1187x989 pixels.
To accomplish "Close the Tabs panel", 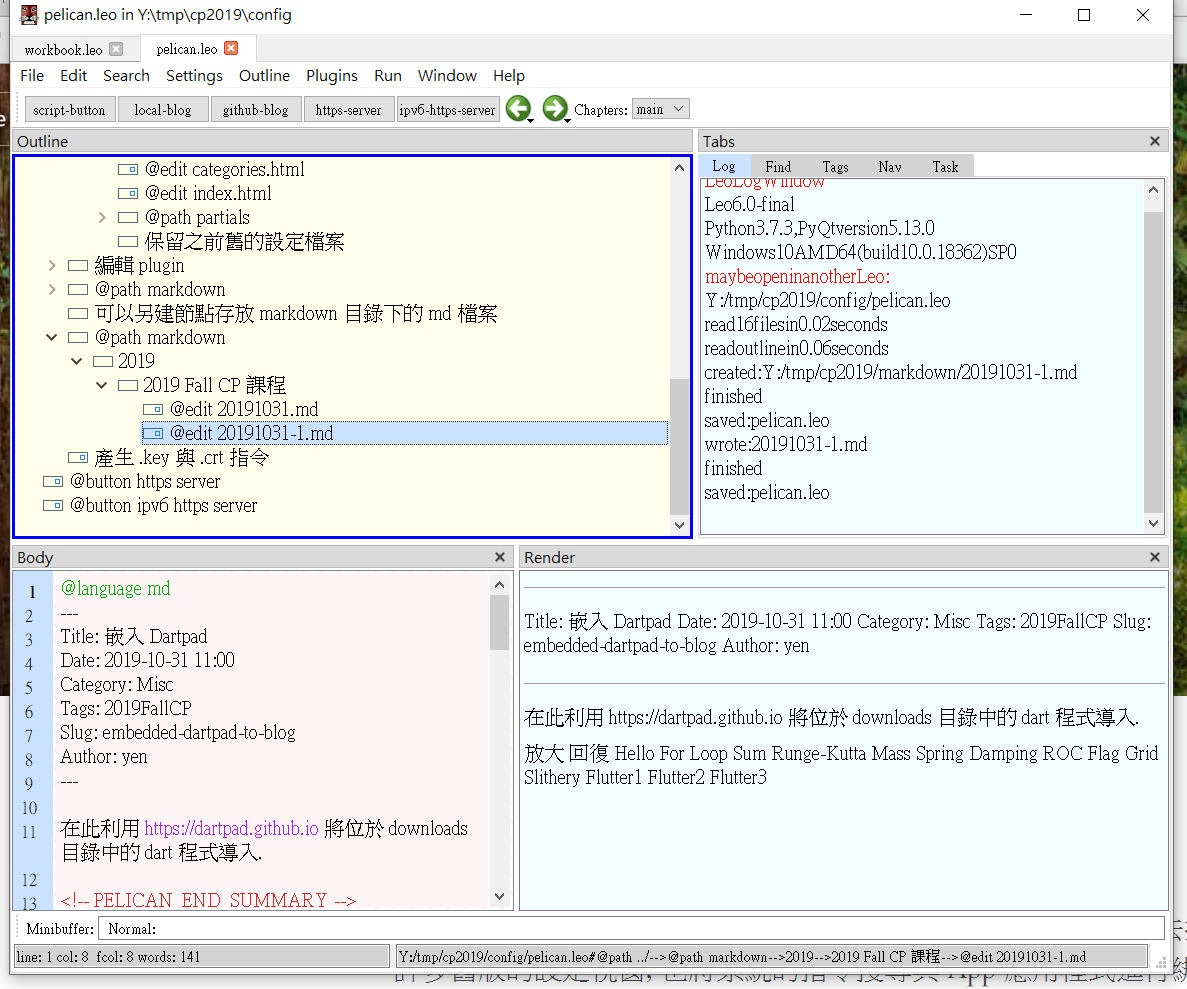I will (x=1155, y=142).
